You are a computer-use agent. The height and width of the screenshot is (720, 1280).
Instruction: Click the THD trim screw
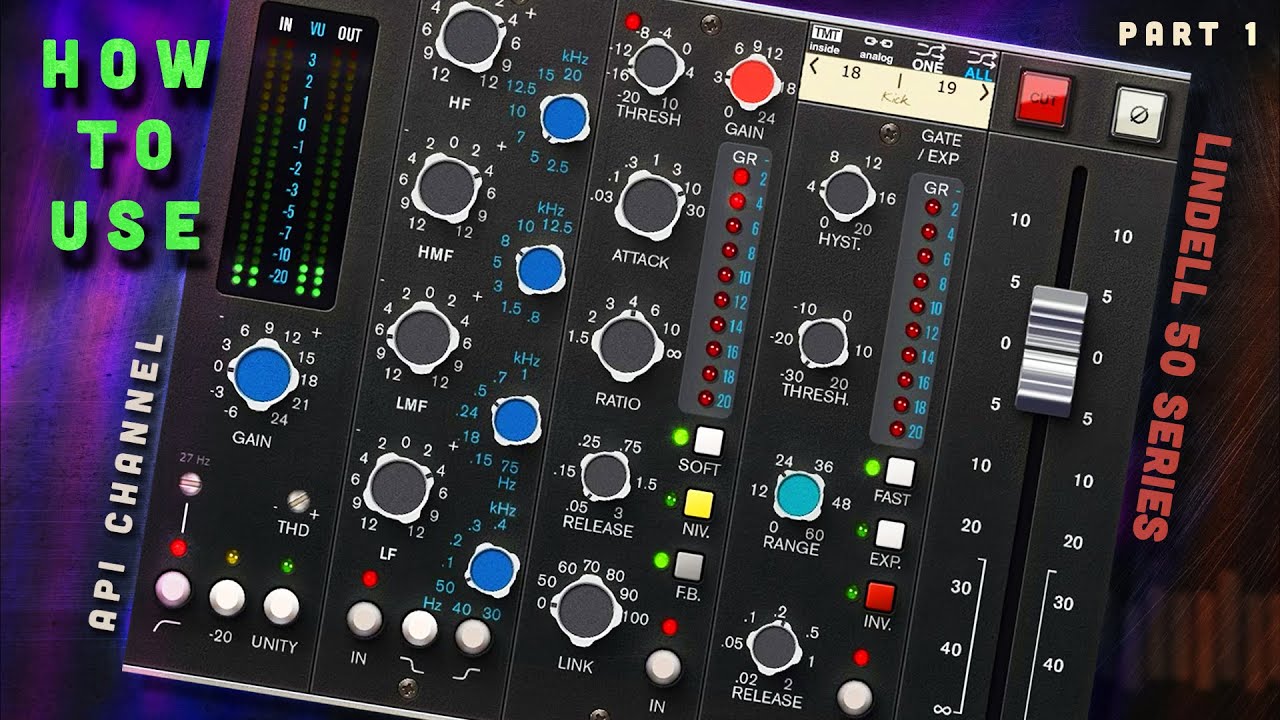[297, 501]
